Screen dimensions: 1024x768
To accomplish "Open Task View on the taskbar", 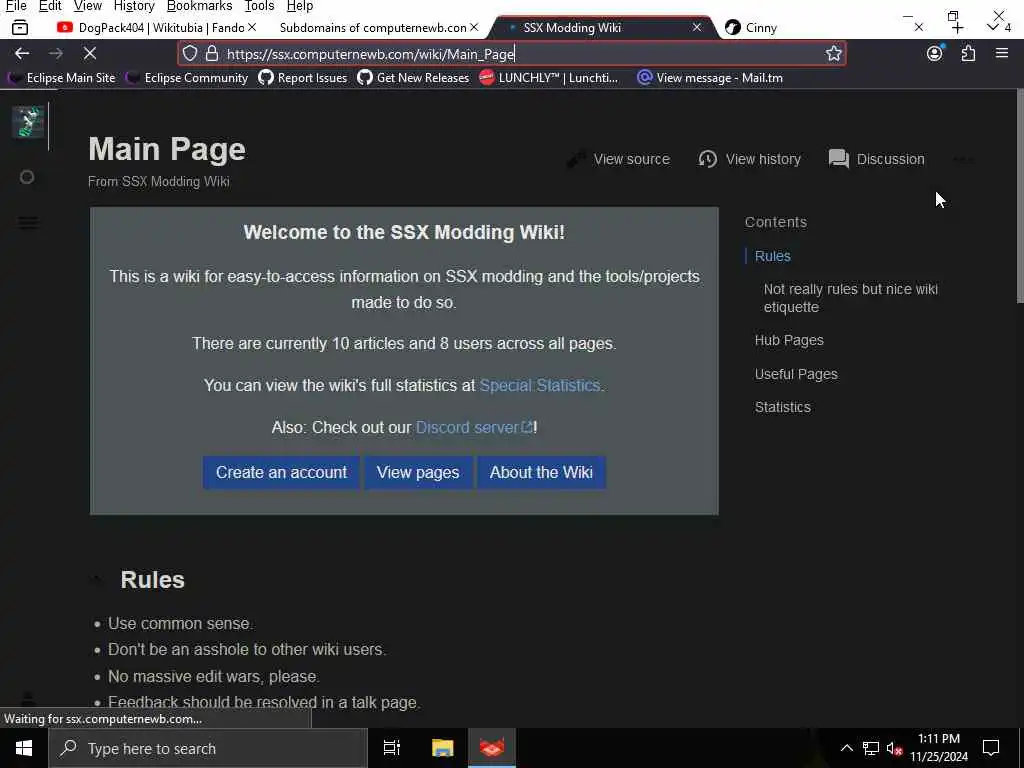I will click(392, 748).
